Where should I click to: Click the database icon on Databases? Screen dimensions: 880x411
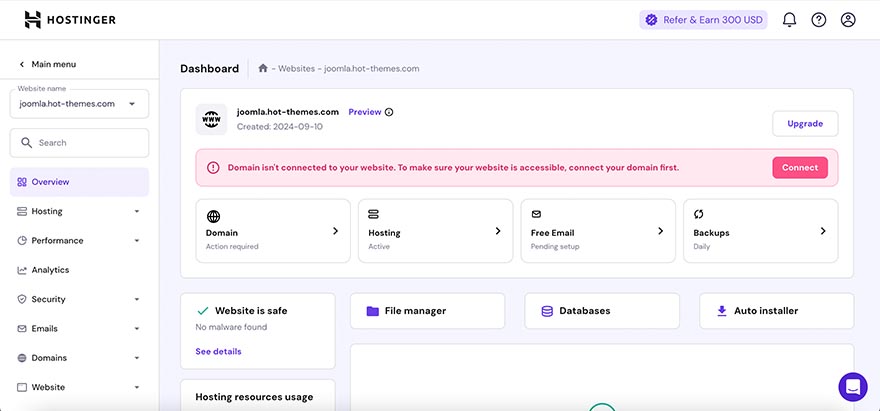click(547, 310)
